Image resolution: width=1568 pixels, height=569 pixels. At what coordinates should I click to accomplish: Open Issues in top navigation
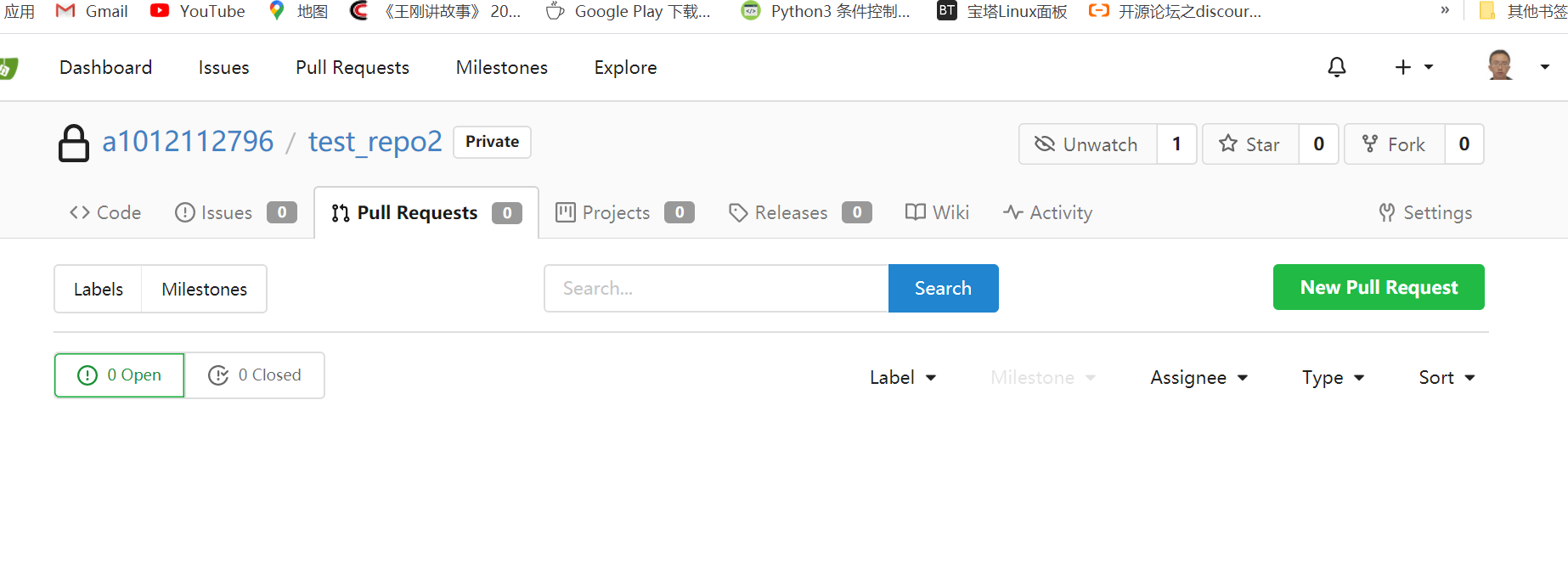pyautogui.click(x=224, y=67)
